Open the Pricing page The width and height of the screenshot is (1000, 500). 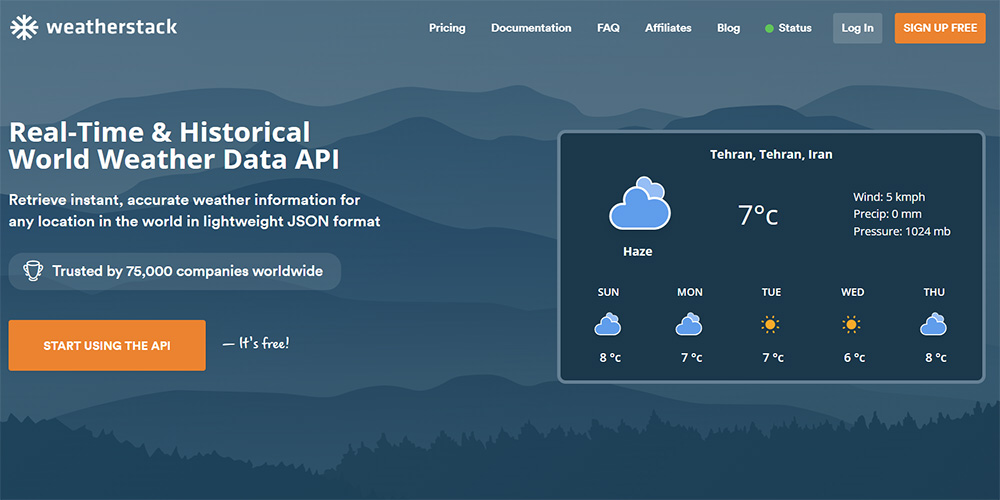point(447,28)
